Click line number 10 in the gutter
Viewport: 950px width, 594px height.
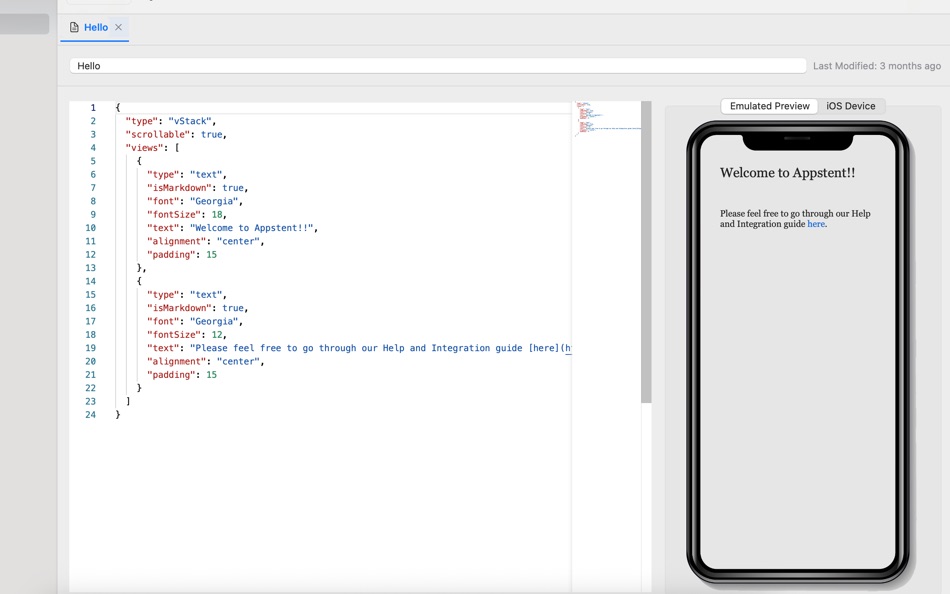click(x=90, y=227)
